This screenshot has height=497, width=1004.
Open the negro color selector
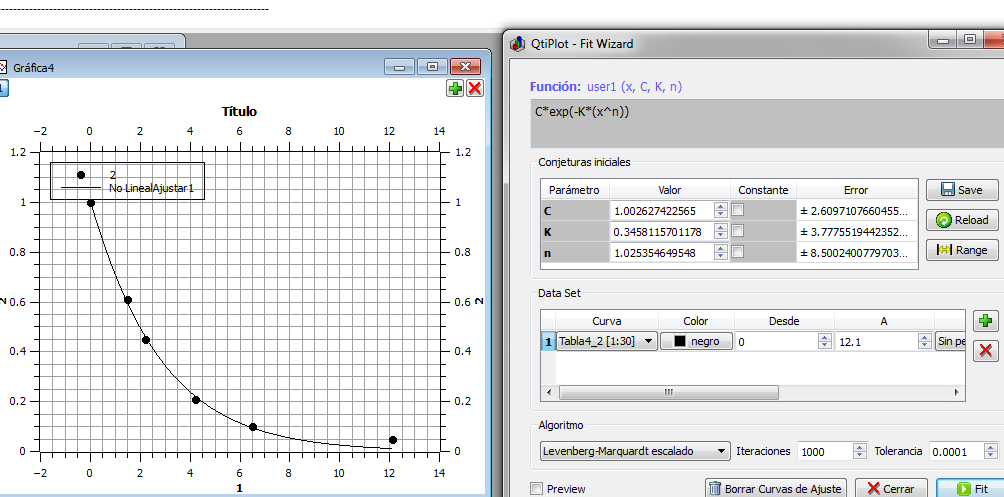(697, 341)
